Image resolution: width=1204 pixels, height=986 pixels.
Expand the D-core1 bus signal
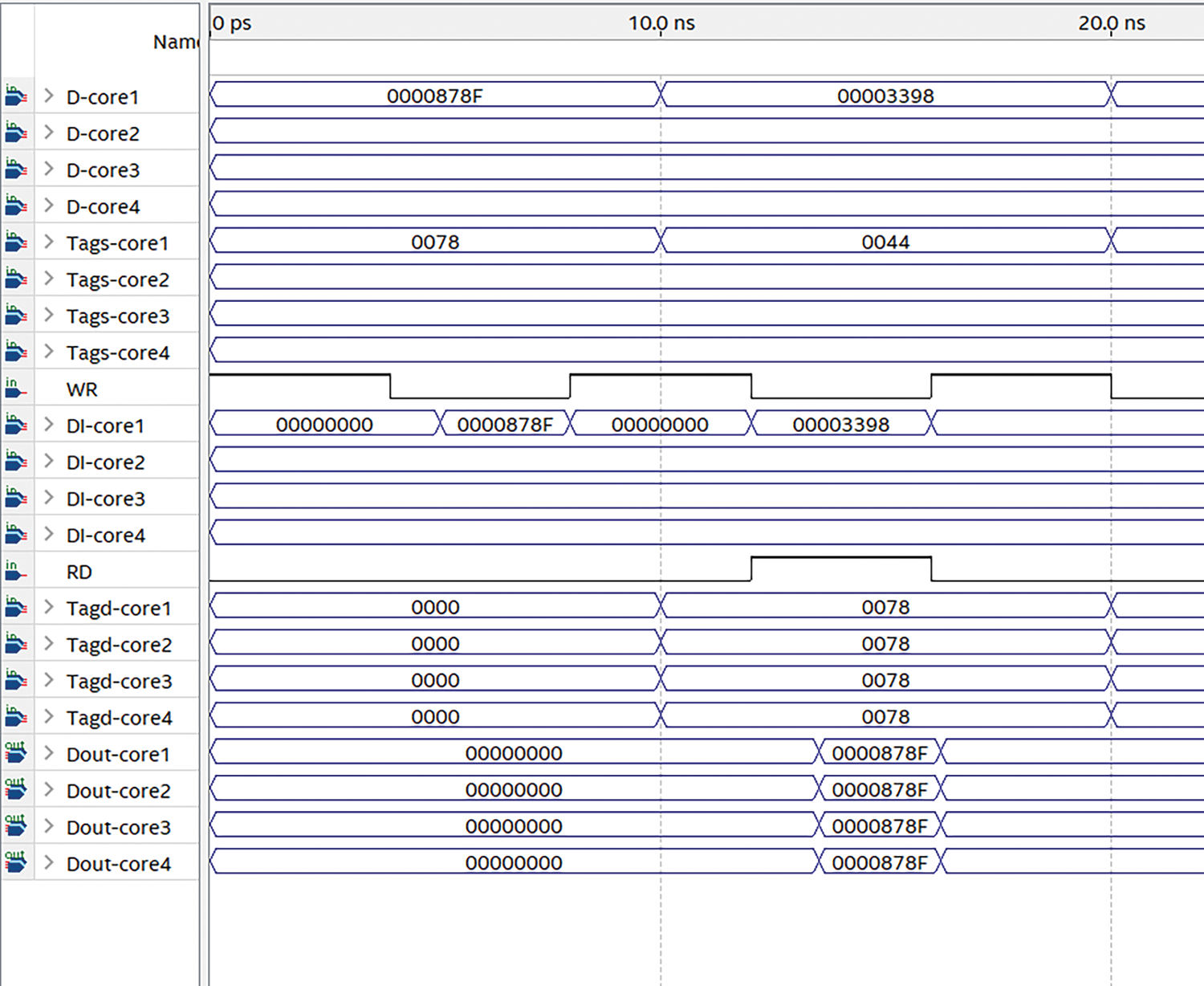point(49,96)
